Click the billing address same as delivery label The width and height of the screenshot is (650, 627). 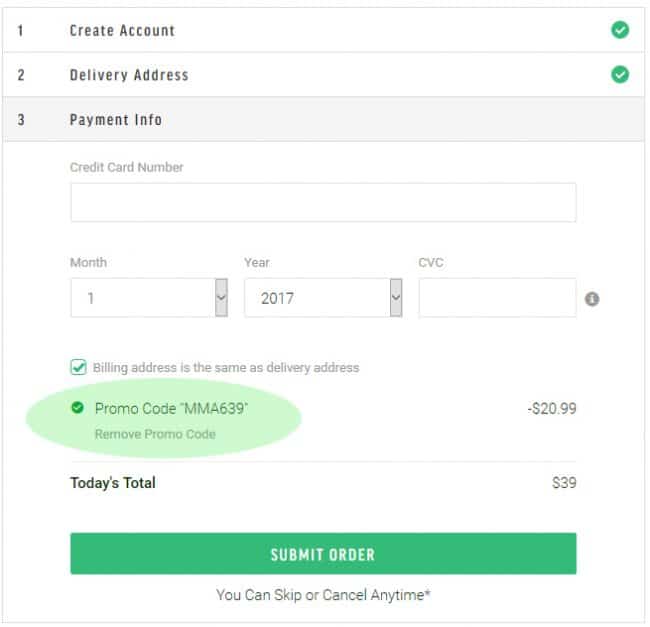[x=226, y=368]
